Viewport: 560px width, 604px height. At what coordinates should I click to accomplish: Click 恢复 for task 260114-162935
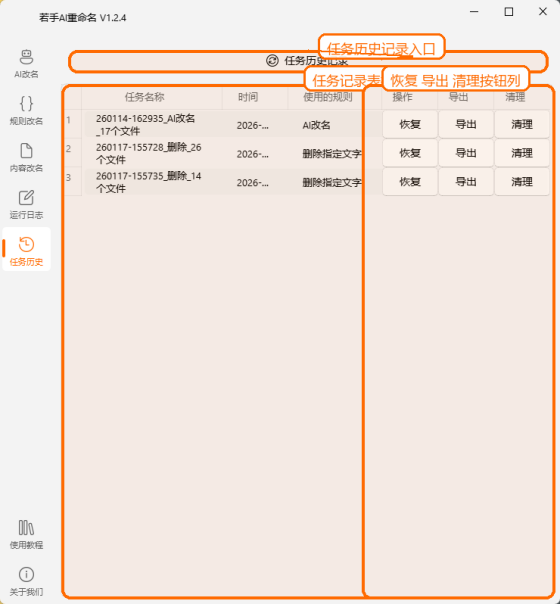click(x=410, y=124)
